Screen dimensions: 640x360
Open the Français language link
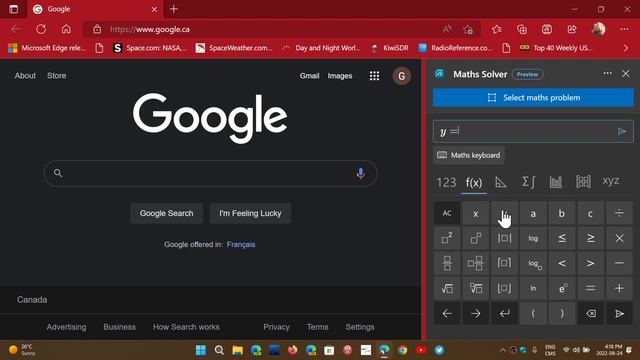click(x=241, y=244)
